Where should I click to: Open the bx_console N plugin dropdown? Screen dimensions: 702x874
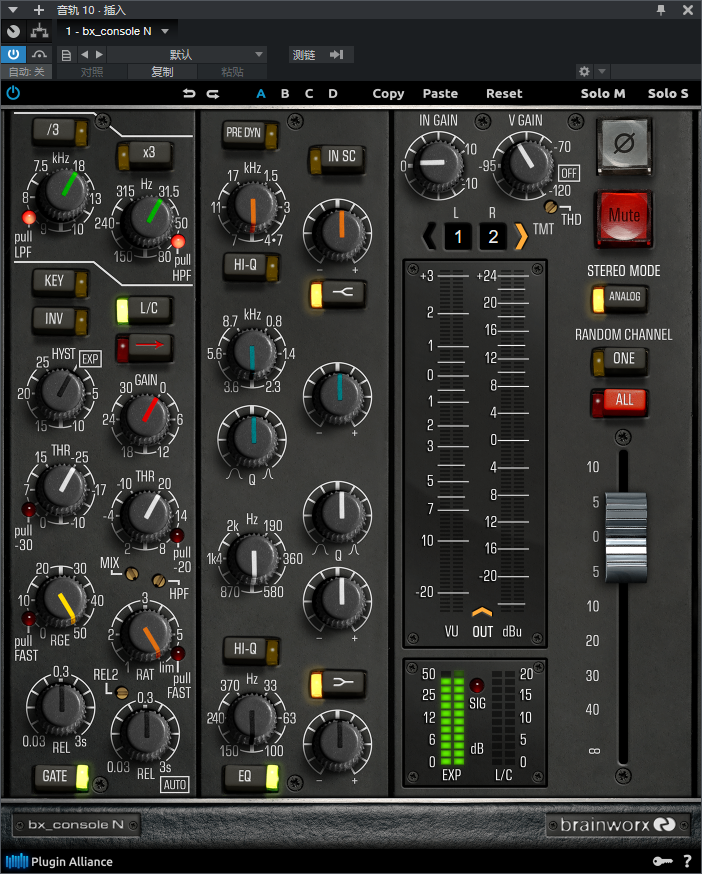[x=117, y=31]
